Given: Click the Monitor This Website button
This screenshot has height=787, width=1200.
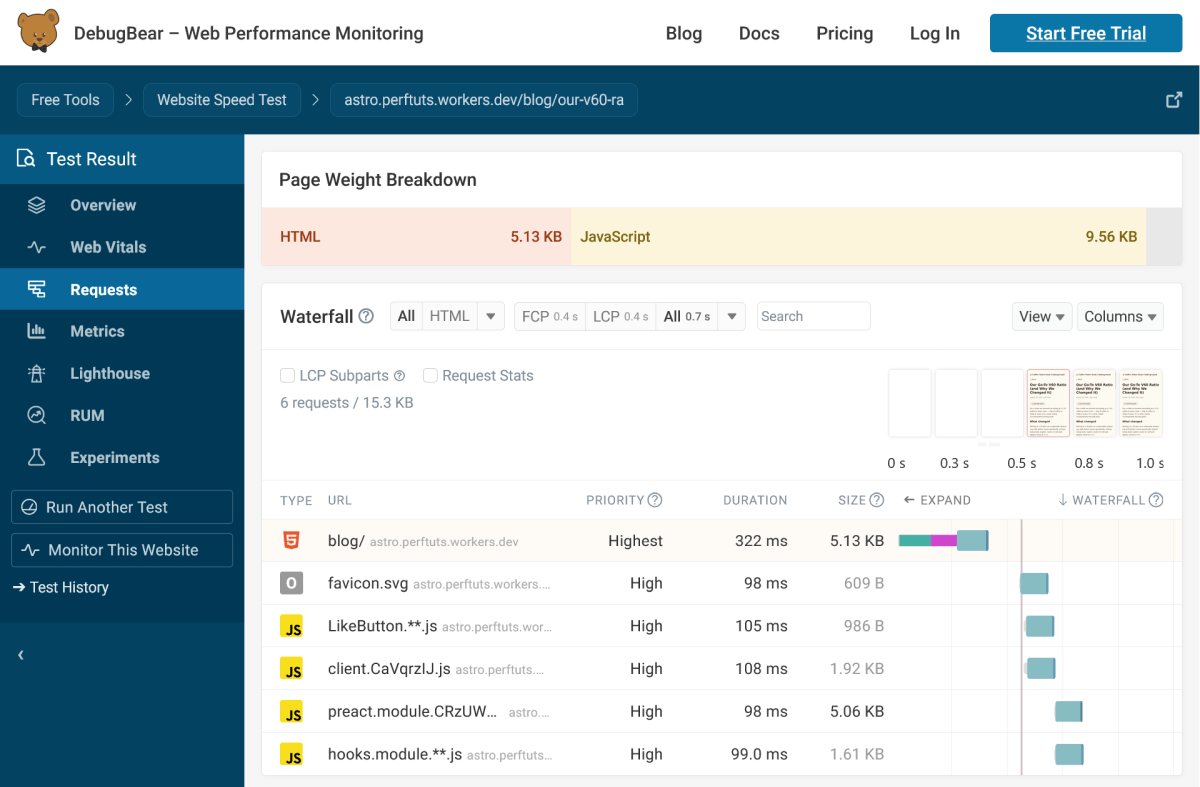Looking at the screenshot, I should click(x=122, y=550).
